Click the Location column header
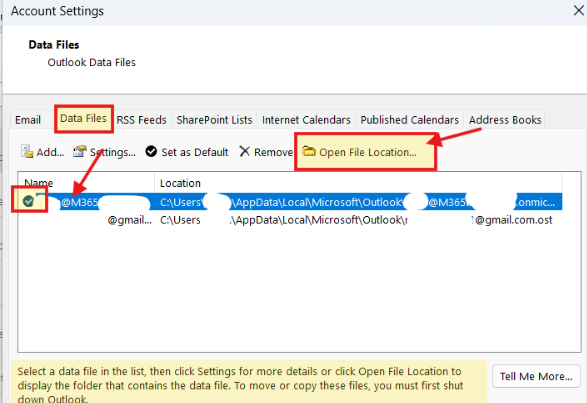This screenshot has height=403, width=587. coord(180,183)
